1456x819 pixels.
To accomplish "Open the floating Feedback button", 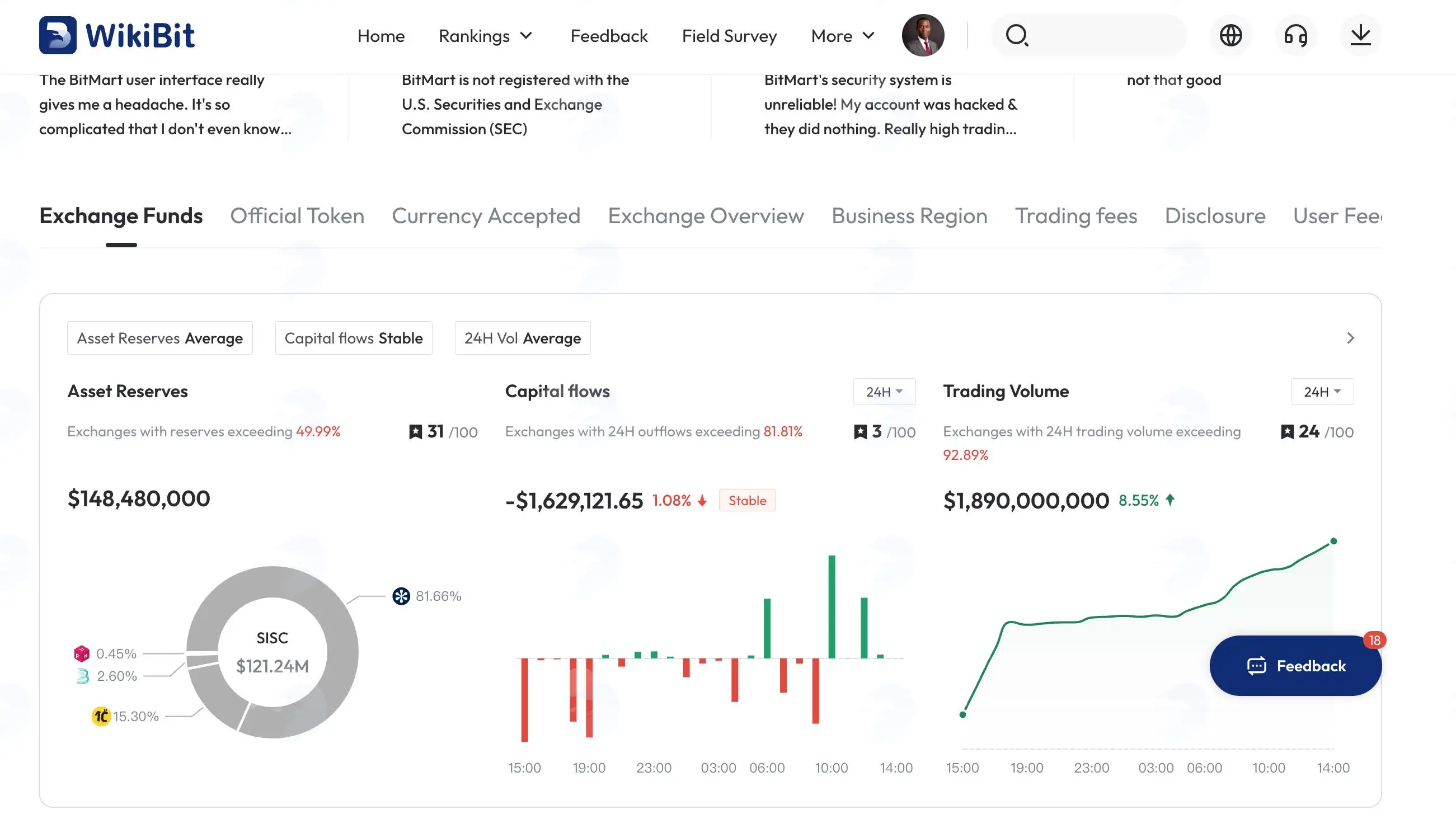I will click(1295, 666).
